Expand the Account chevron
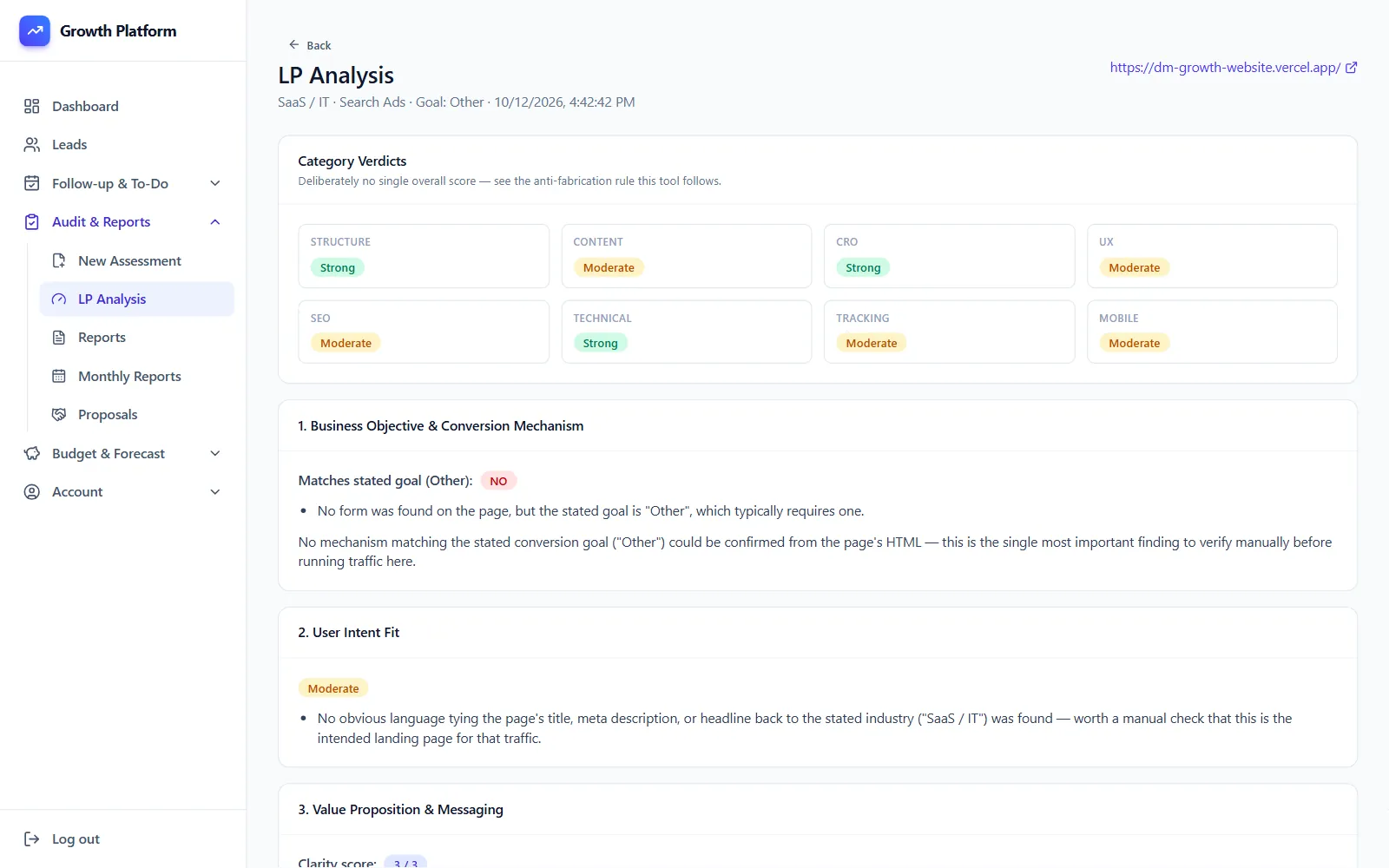 coord(215,492)
